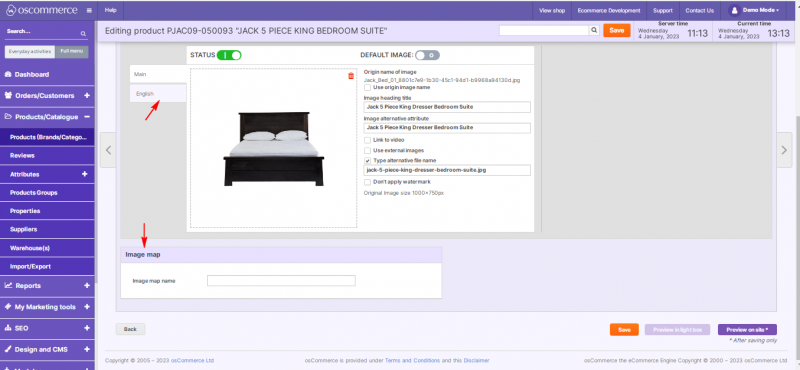Screen dimensions: 800x370
Task: Expand SEO section plus sign
Action: point(87,329)
